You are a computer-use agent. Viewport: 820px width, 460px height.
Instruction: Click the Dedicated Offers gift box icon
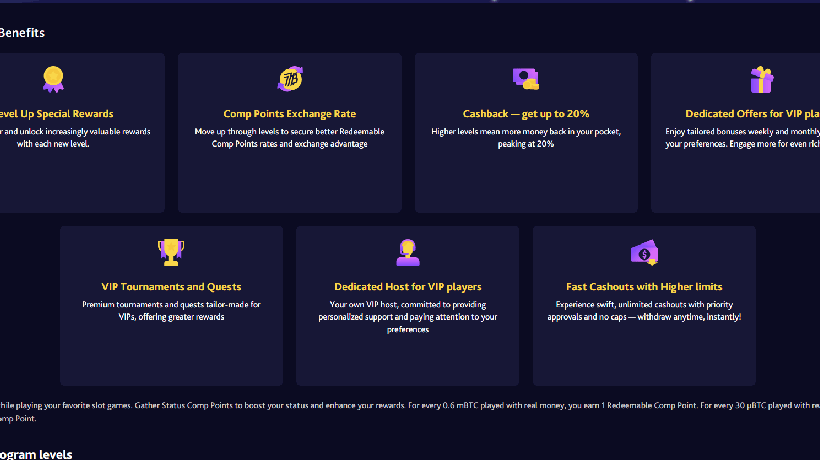coord(762,79)
